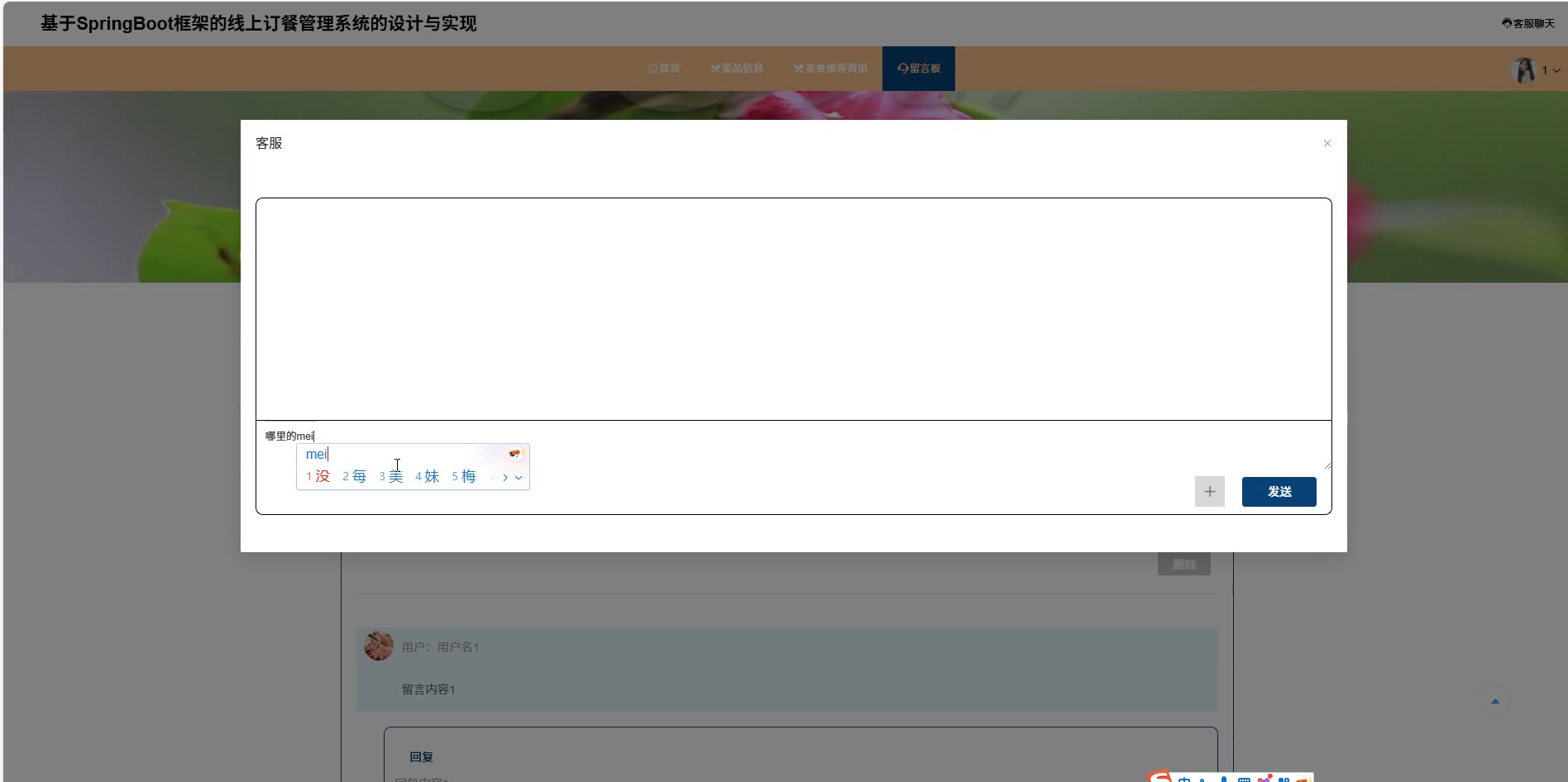Viewport: 1568px width, 782px height.
Task: Click the 客服 dialog title
Action: point(269,143)
